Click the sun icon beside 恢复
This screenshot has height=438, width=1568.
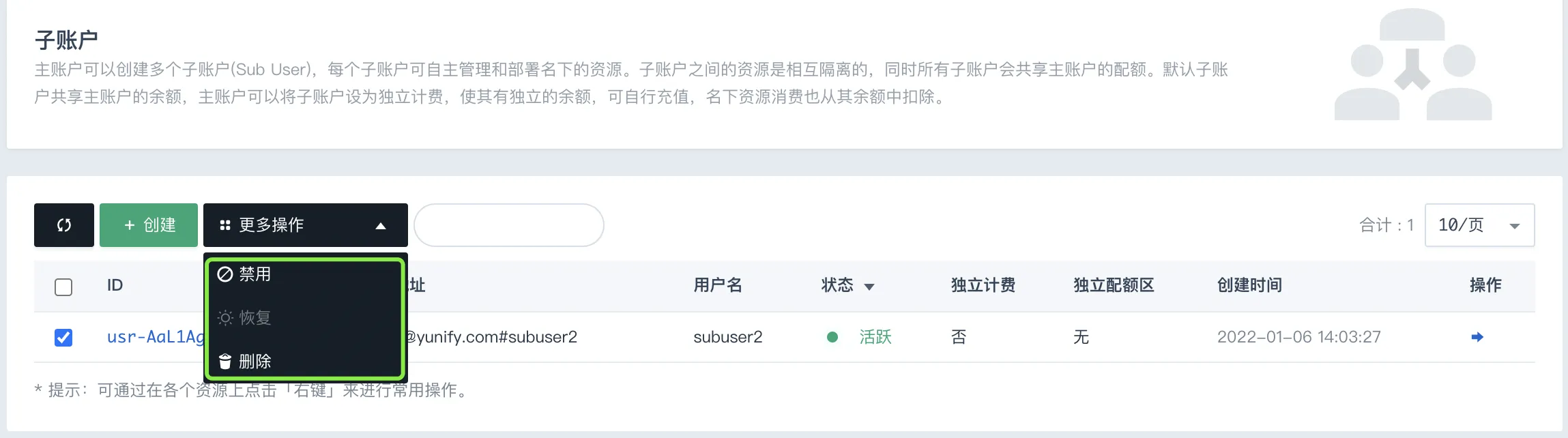click(225, 318)
